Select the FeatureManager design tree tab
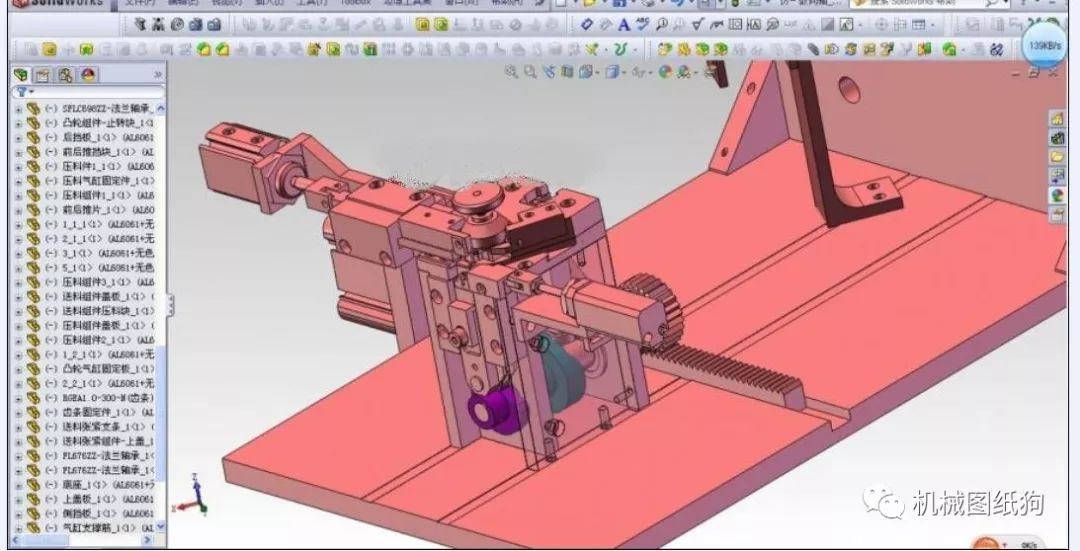This screenshot has height=551, width=1080. tap(21, 74)
